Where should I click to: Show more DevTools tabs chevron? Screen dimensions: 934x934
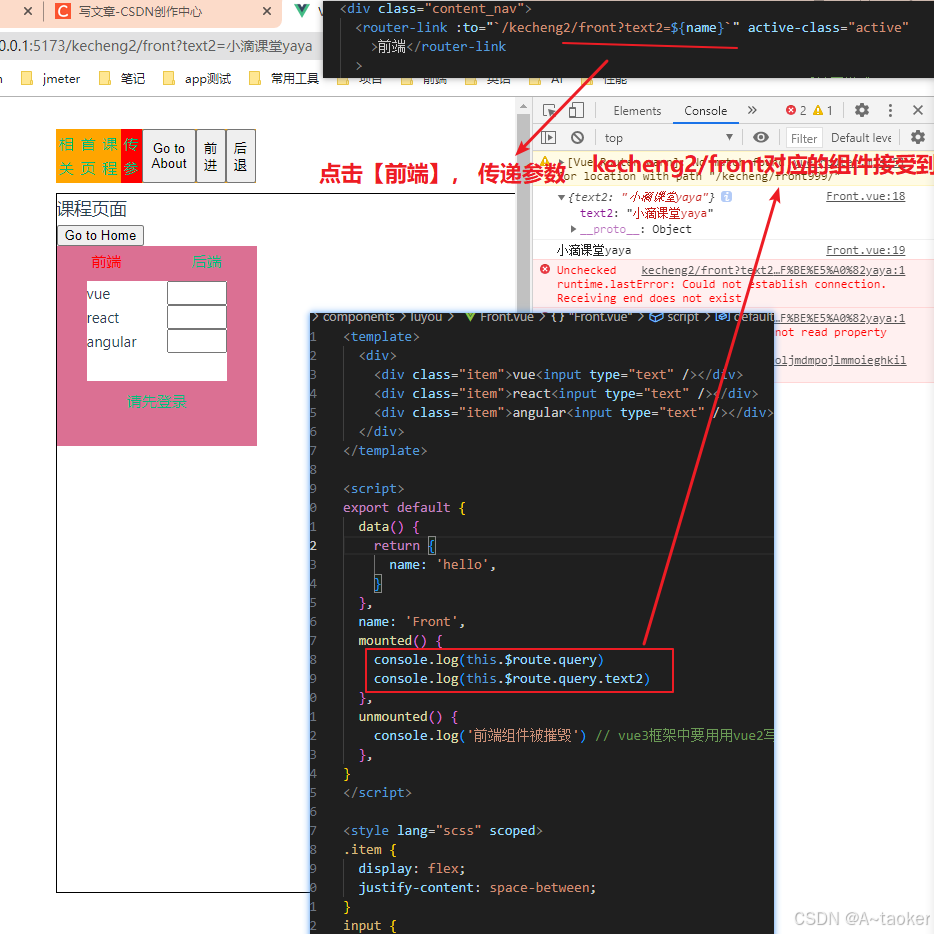[x=752, y=110]
